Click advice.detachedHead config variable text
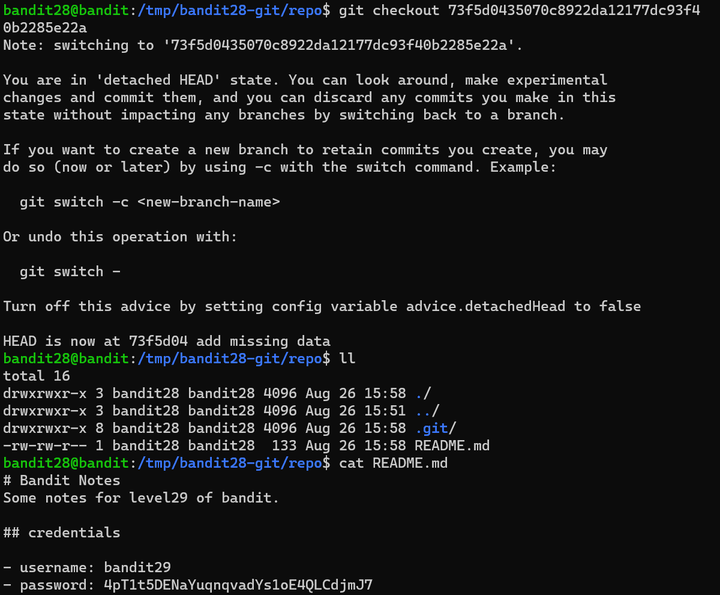This screenshot has height=595, width=720. [485, 306]
